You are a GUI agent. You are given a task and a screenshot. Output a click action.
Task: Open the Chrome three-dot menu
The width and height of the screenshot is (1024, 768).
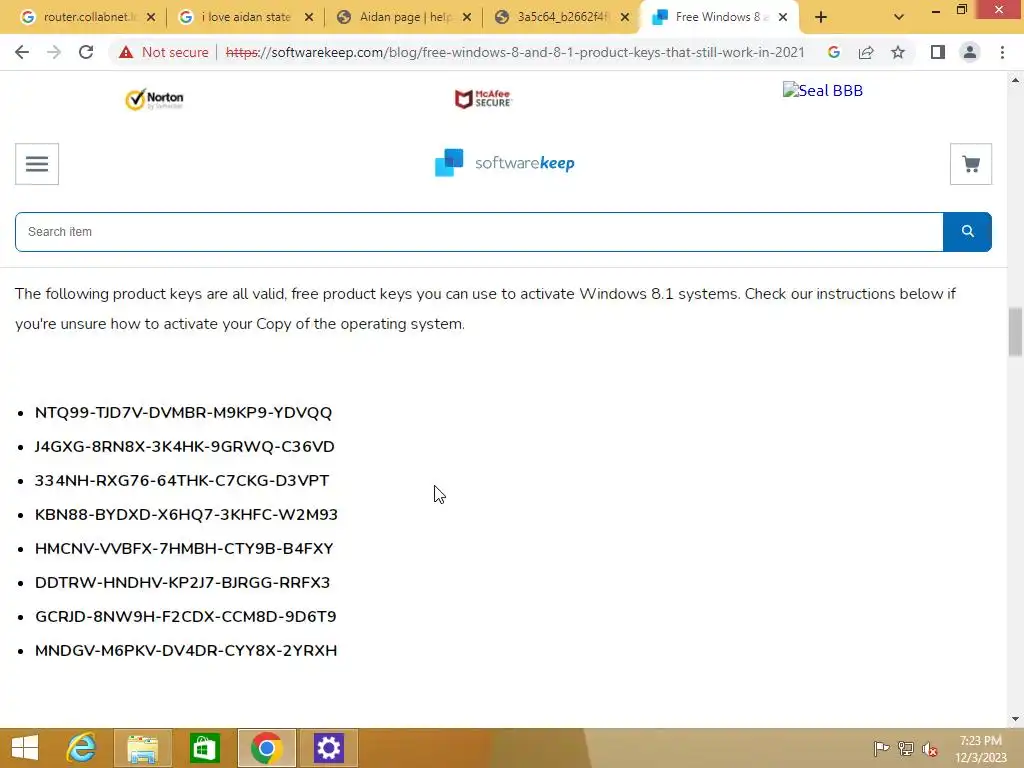[x=1002, y=52]
